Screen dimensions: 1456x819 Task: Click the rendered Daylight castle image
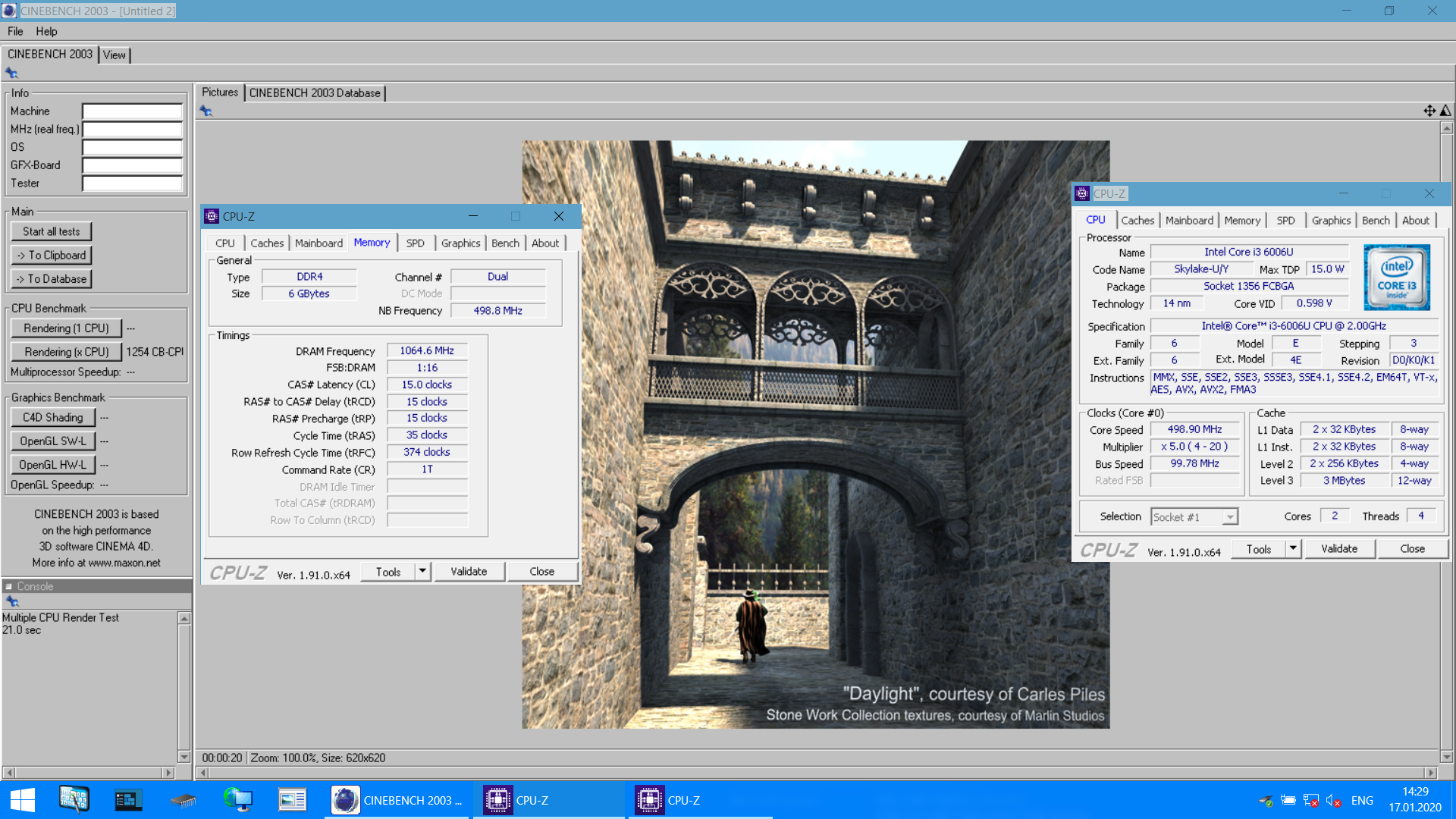pos(815,435)
